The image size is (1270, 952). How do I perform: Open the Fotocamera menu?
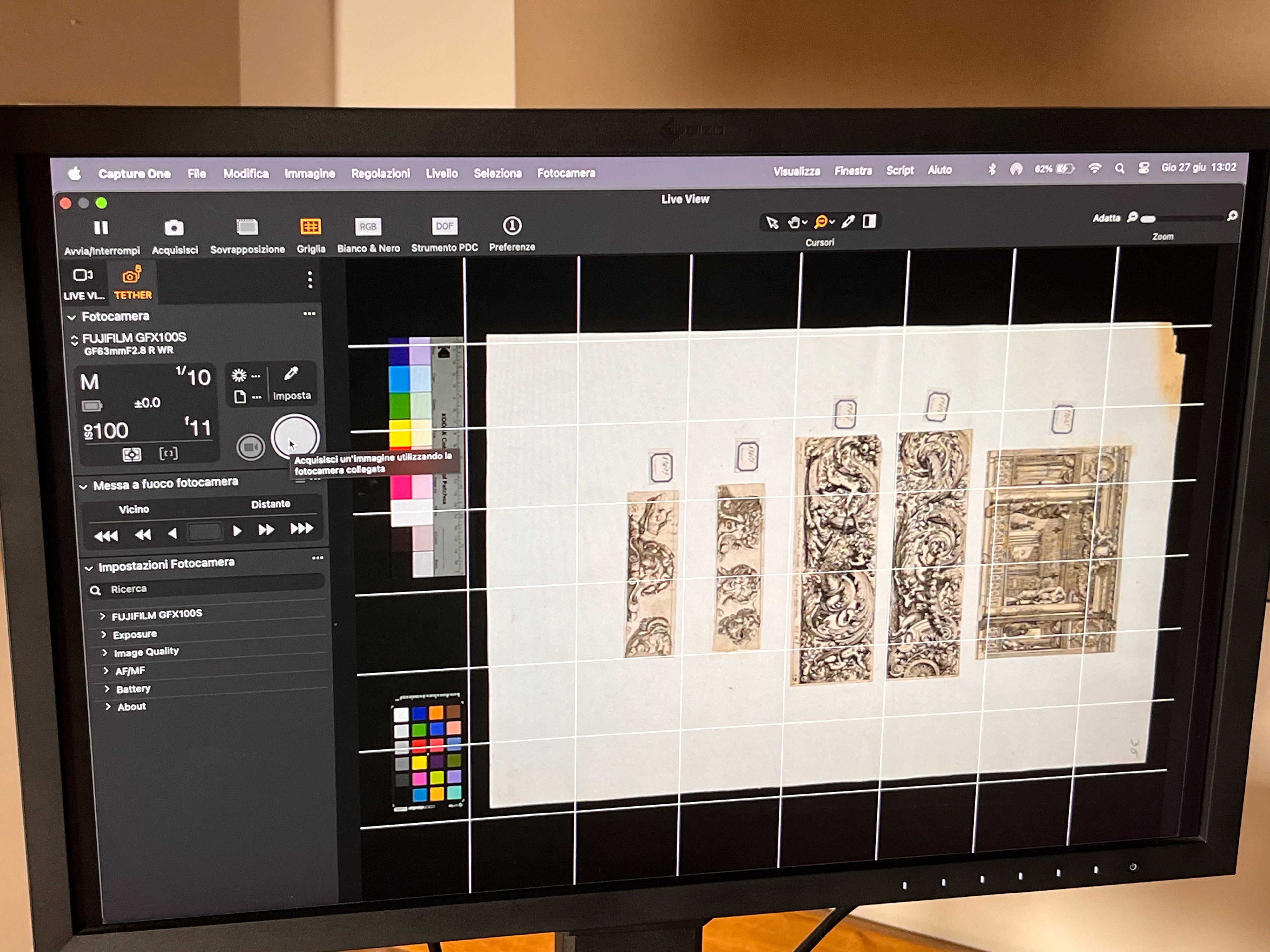(566, 173)
